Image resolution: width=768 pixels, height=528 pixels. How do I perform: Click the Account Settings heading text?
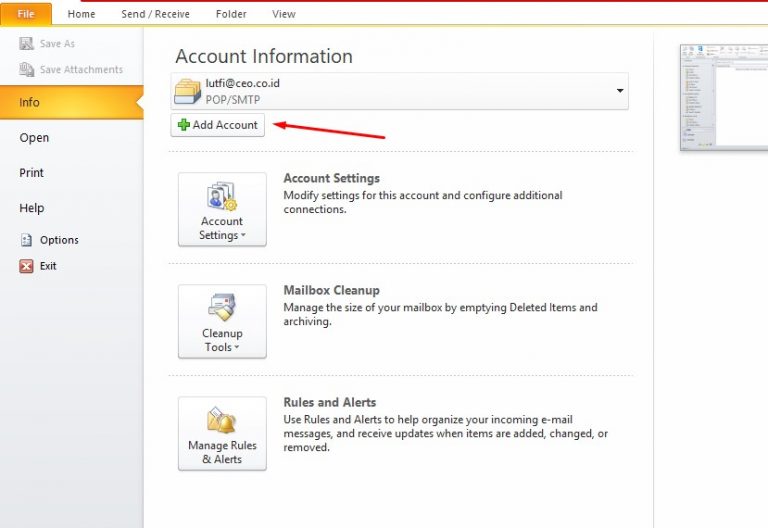pos(332,178)
